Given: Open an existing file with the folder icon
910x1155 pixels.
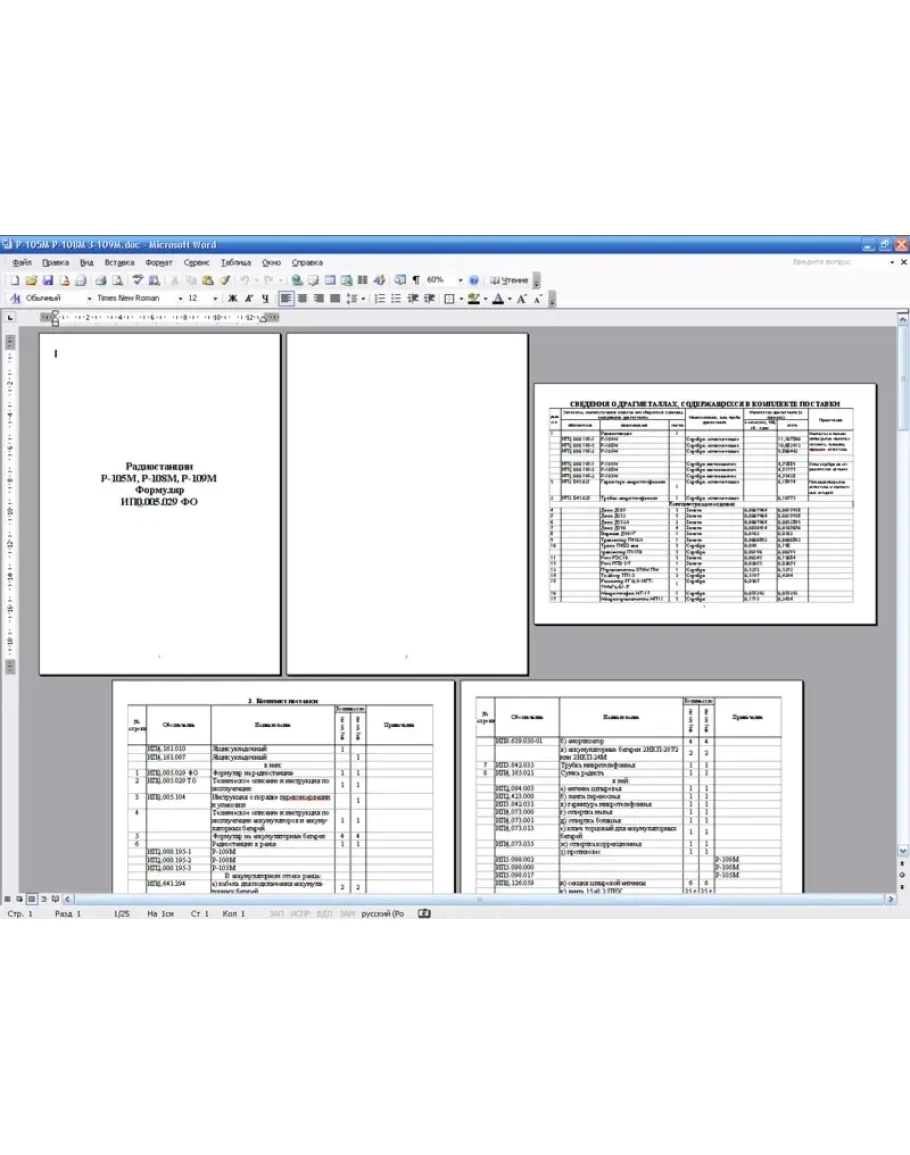Looking at the screenshot, I should 31,280.
